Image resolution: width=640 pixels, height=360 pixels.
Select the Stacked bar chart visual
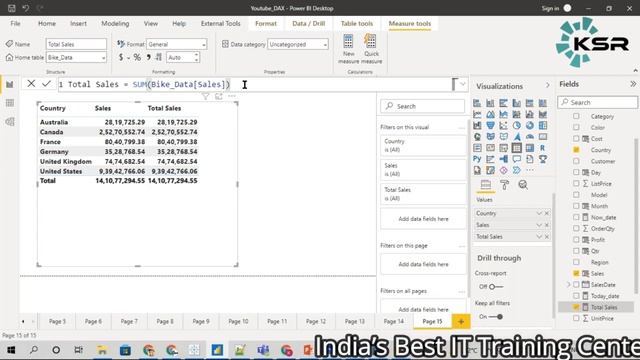coord(477,103)
